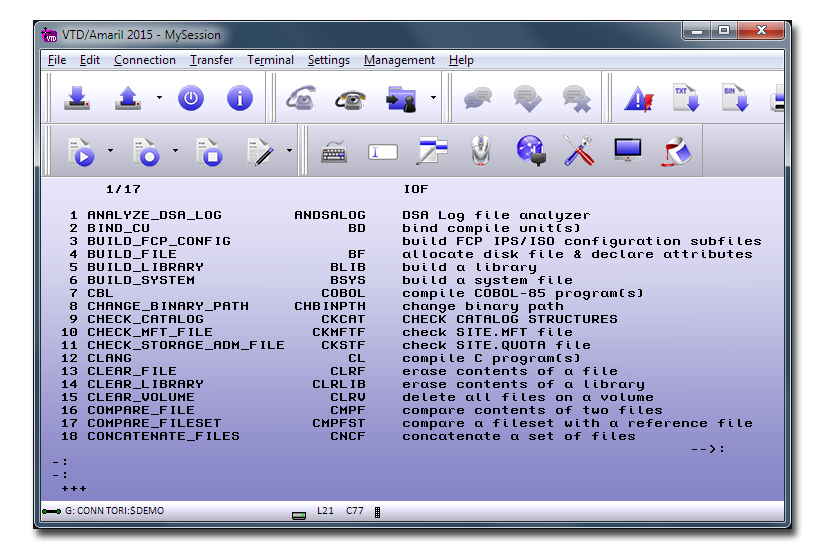Viewport: 825px width, 550px height.
Task: Open the Connection menu
Action: pos(144,60)
